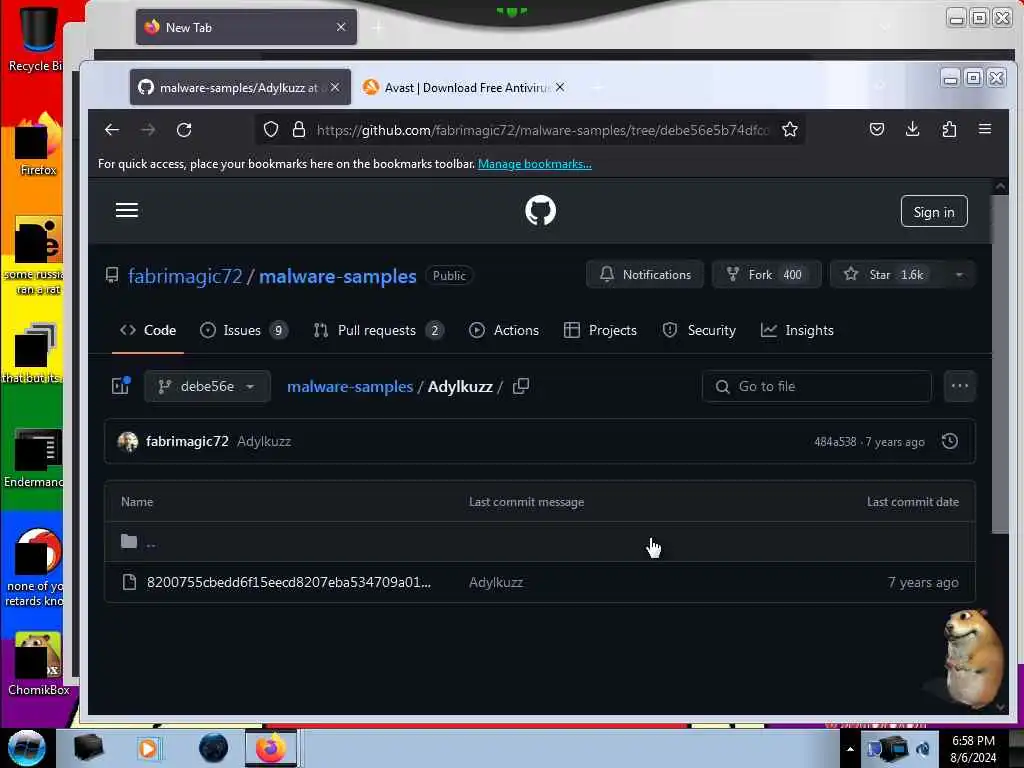The image size is (1024, 768).
Task: Open the Security tab
Action: point(699,330)
